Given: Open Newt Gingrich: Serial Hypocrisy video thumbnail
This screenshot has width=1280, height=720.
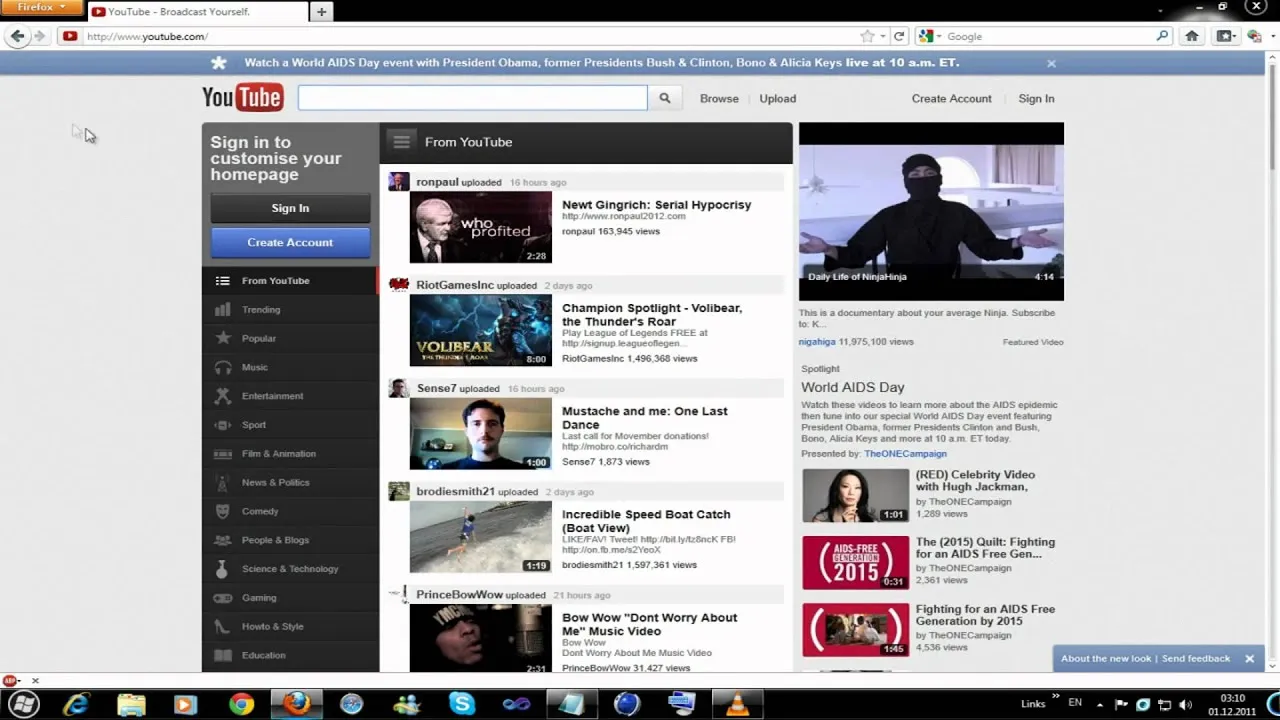Looking at the screenshot, I should pos(481,228).
